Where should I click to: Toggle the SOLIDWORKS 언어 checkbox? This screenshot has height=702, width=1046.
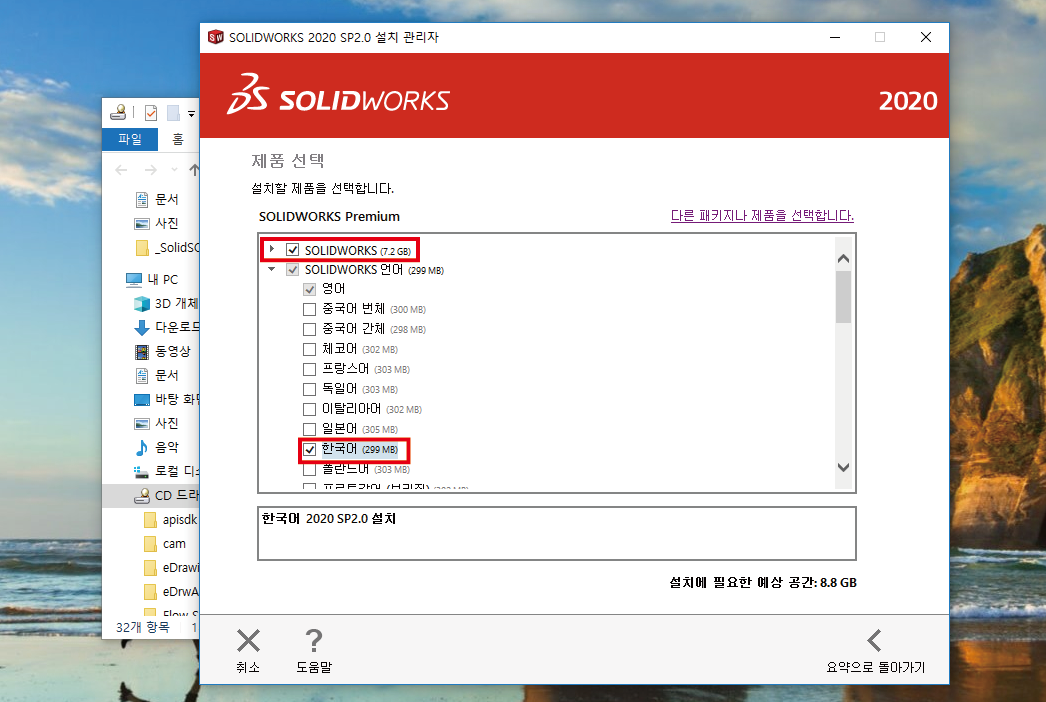[x=292, y=270]
